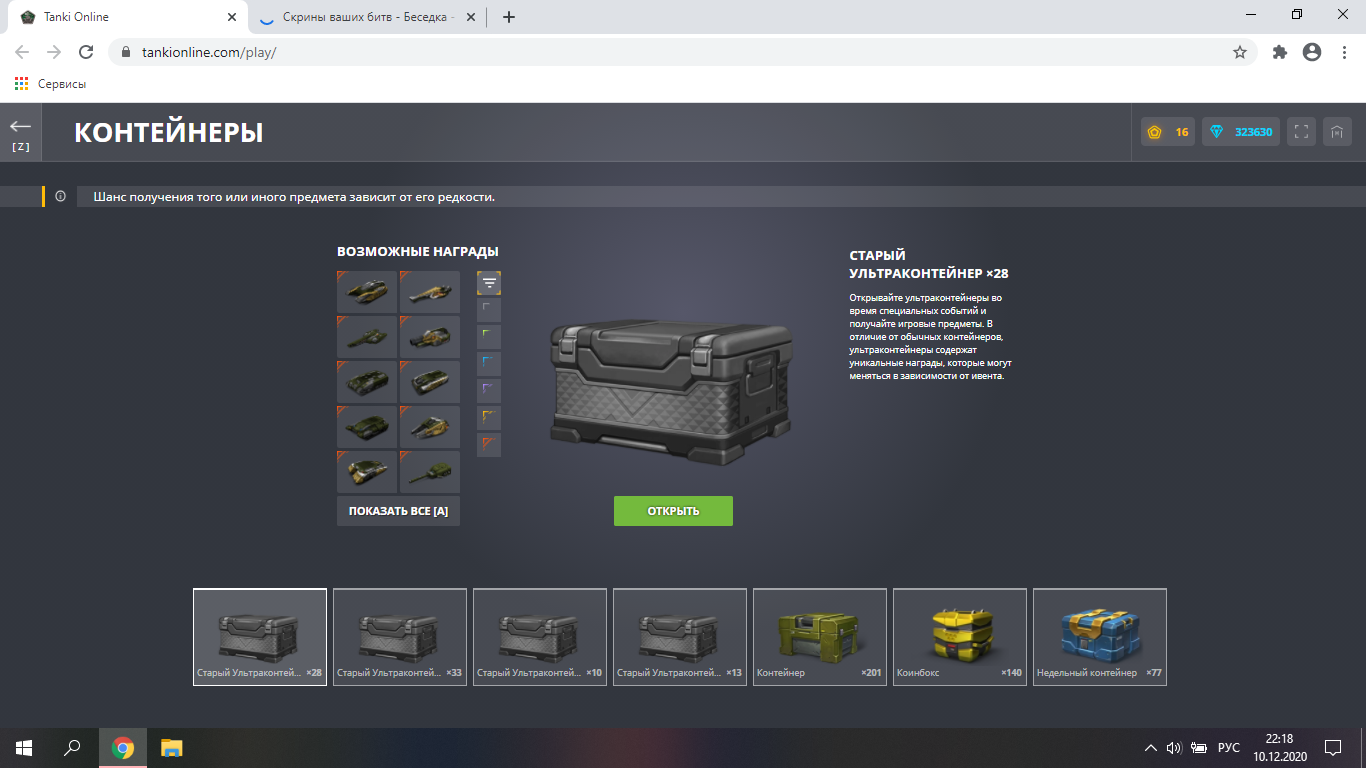Open Сервисы apps bookmark
1366x768 pixels.
(x=51, y=84)
